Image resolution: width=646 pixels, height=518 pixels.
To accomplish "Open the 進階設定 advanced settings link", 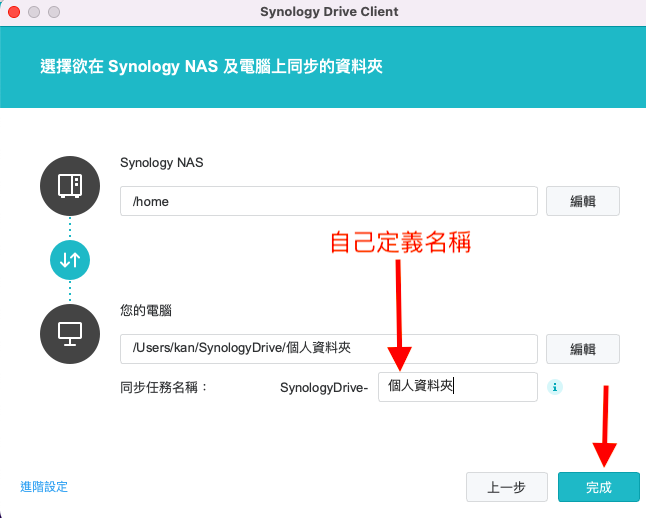I will [44, 487].
